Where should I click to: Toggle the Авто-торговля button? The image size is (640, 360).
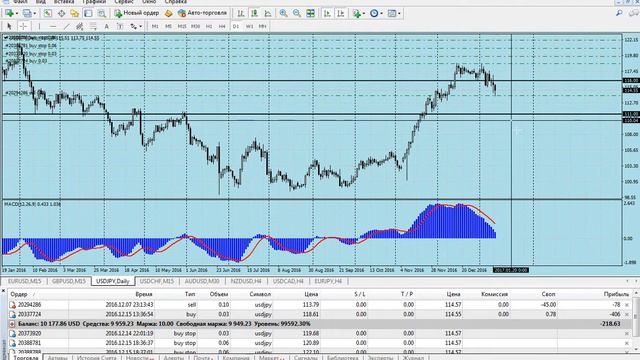(202, 13)
